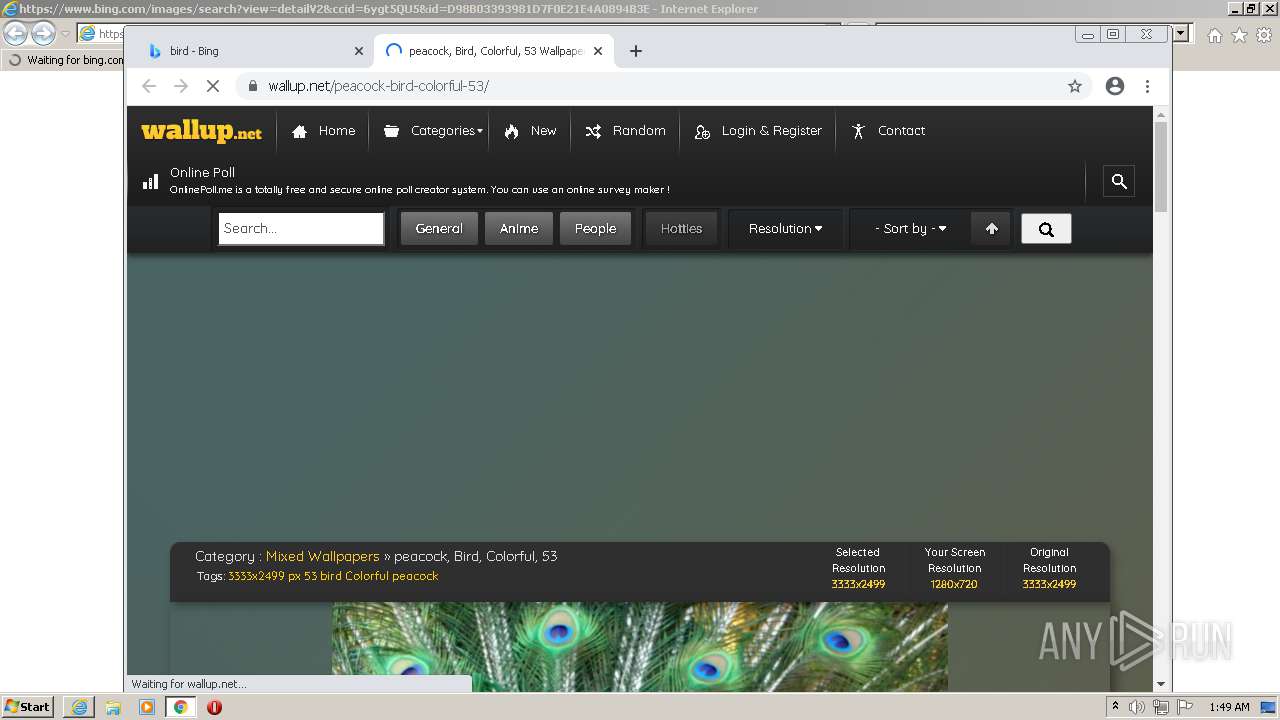Click the flame icon beside New

[512, 131]
